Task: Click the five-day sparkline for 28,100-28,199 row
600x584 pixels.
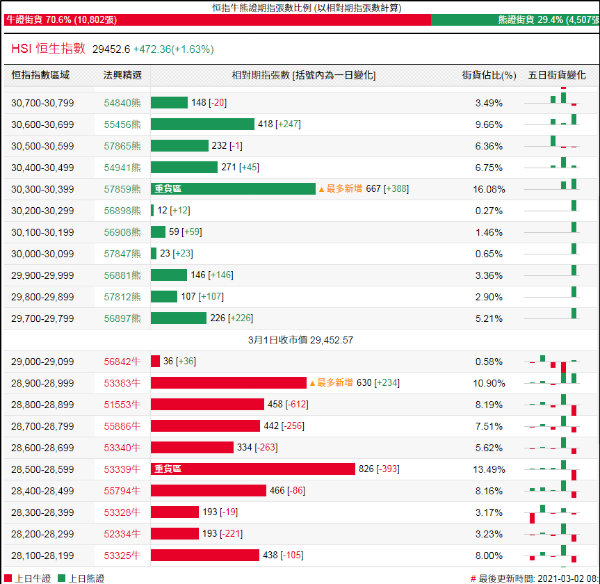Action: tap(552, 555)
